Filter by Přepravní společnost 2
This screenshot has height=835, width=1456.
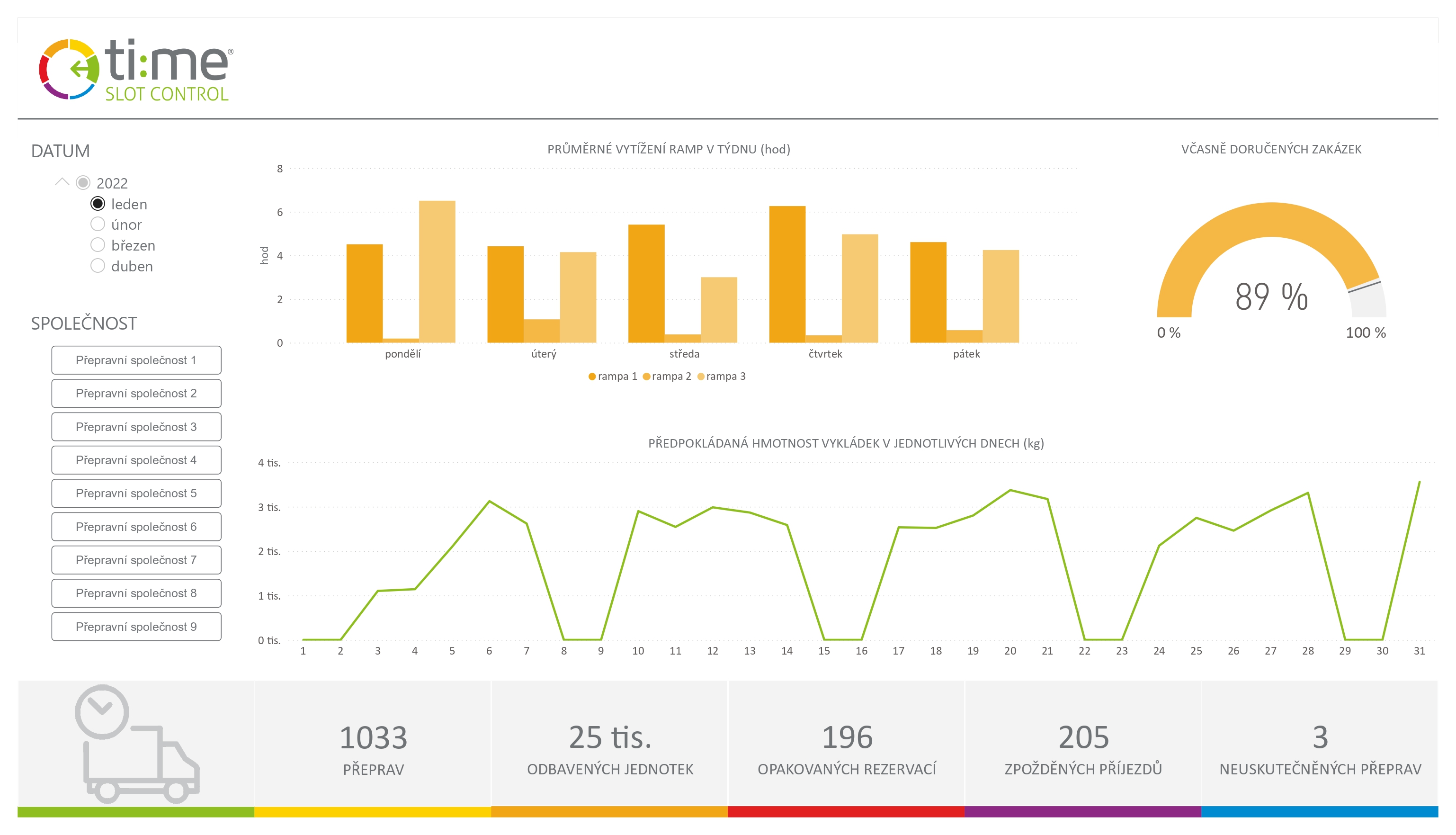[x=136, y=394]
